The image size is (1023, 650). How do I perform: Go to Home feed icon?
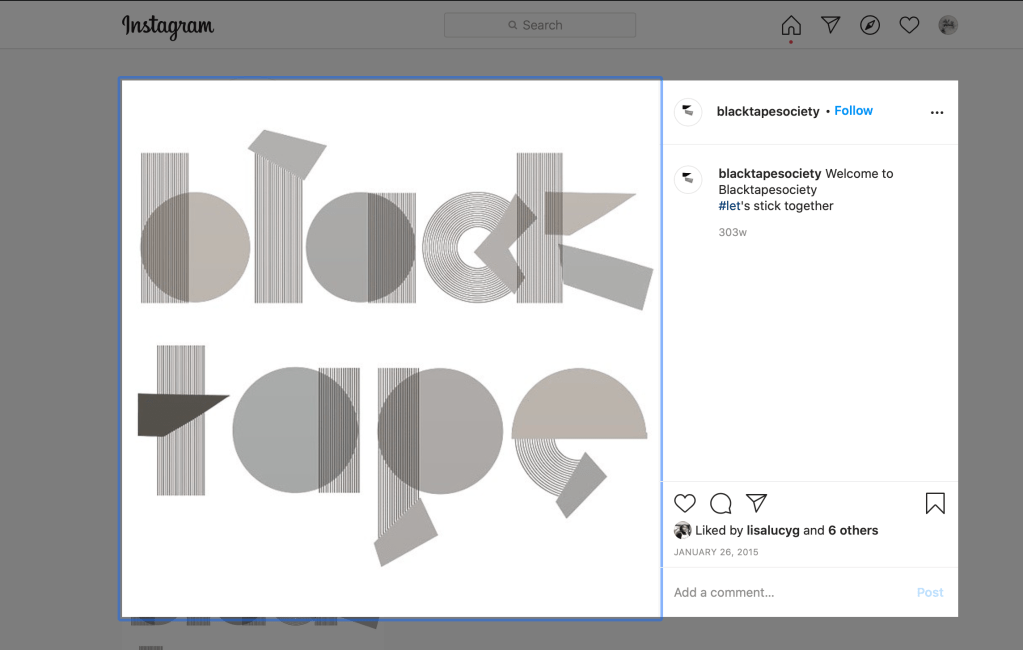point(791,26)
